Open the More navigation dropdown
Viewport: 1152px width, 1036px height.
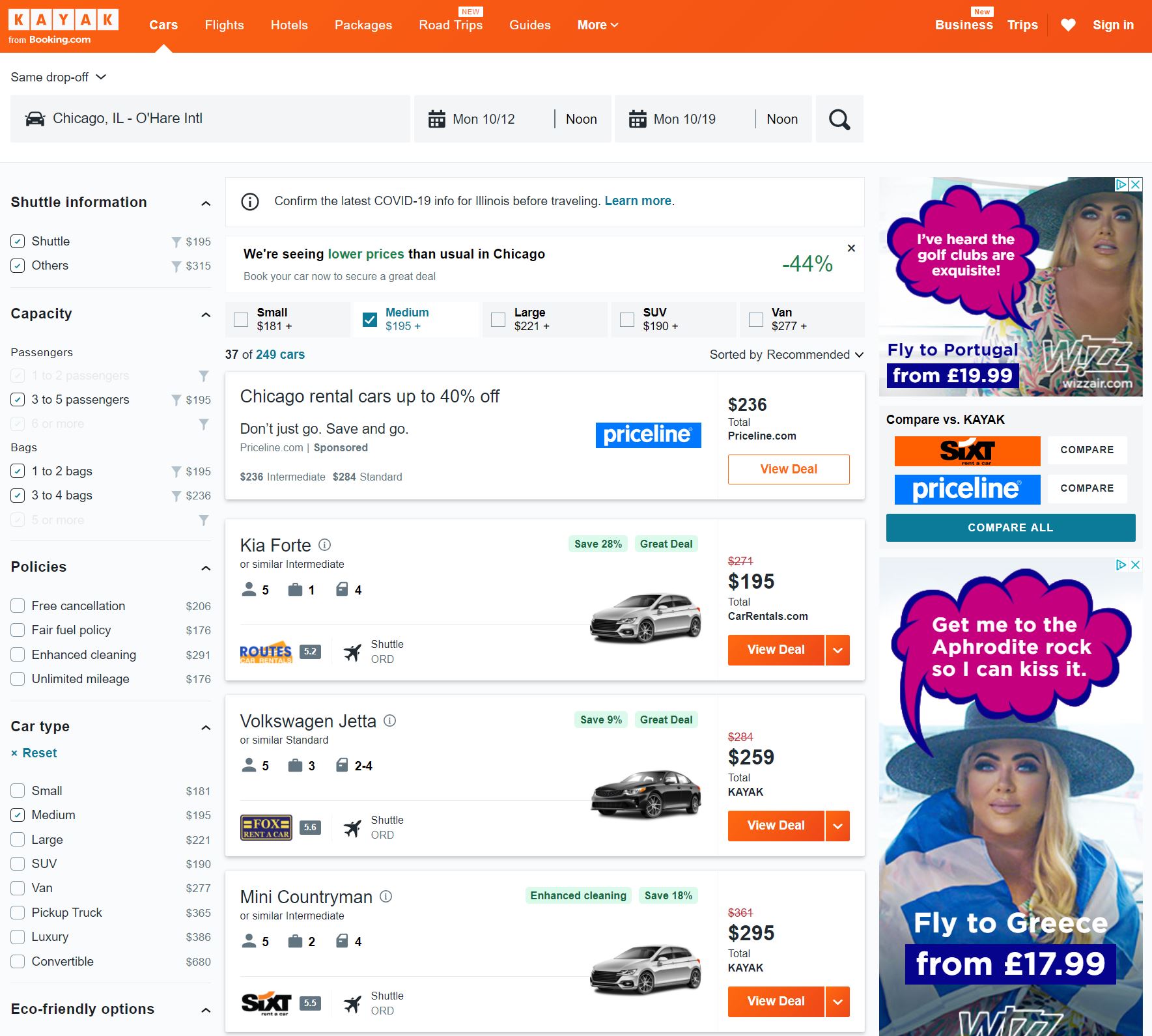pos(597,25)
